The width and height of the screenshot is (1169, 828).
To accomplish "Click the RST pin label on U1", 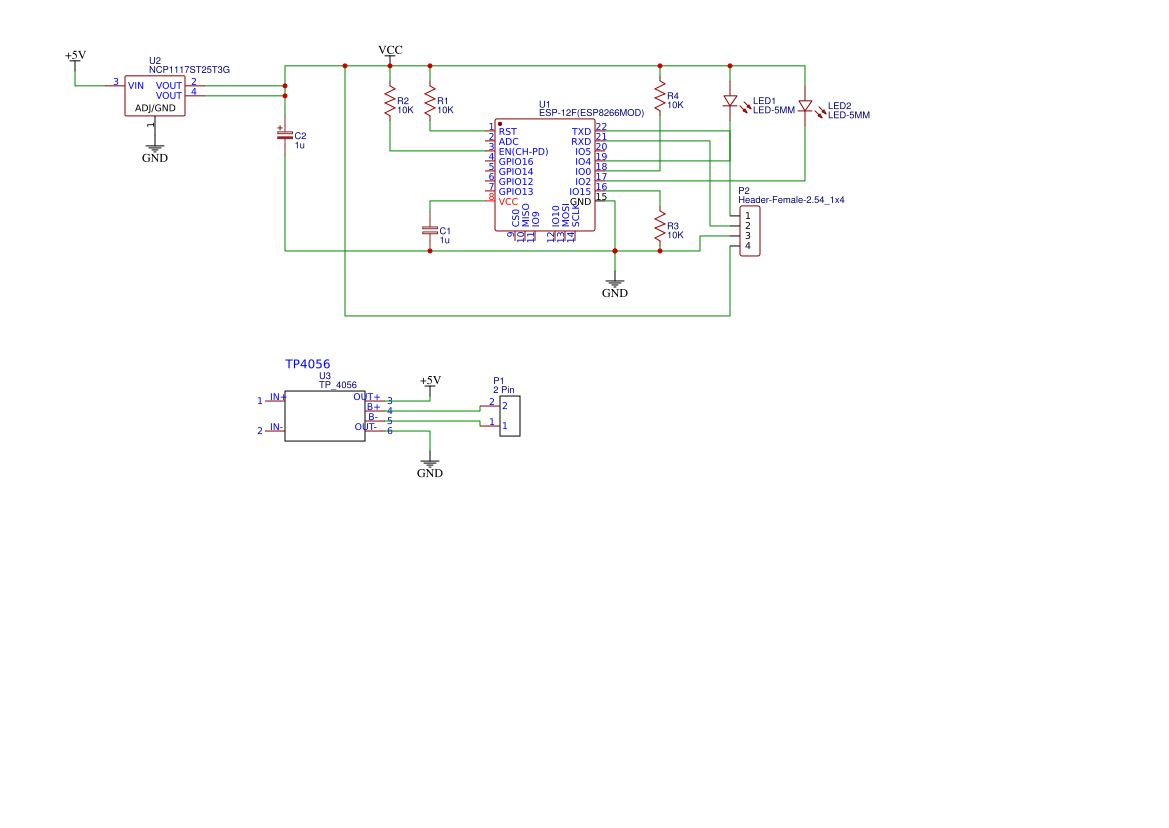I will [x=508, y=132].
